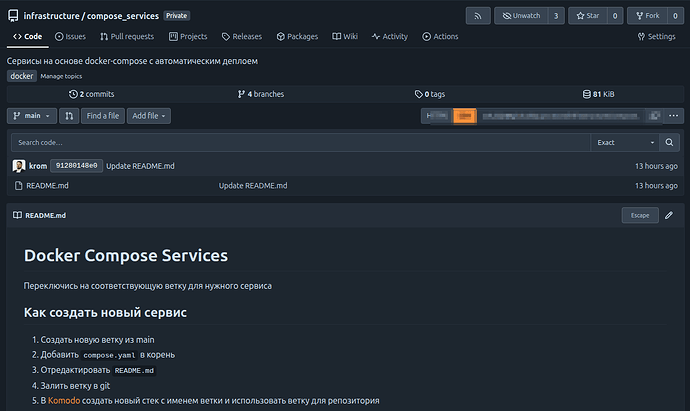Open the Pull requests tab
Viewport: 690px width, 411px height.
point(127,37)
